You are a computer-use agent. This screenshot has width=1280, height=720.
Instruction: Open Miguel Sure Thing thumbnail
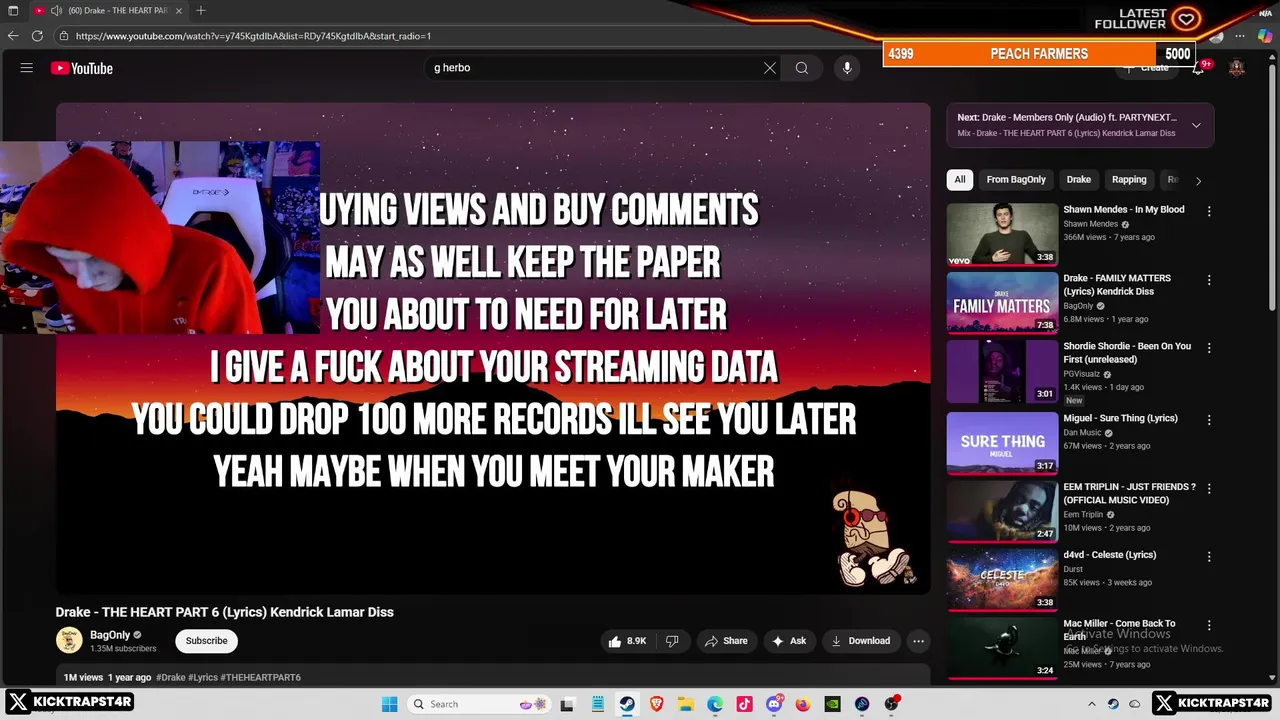click(x=1002, y=443)
